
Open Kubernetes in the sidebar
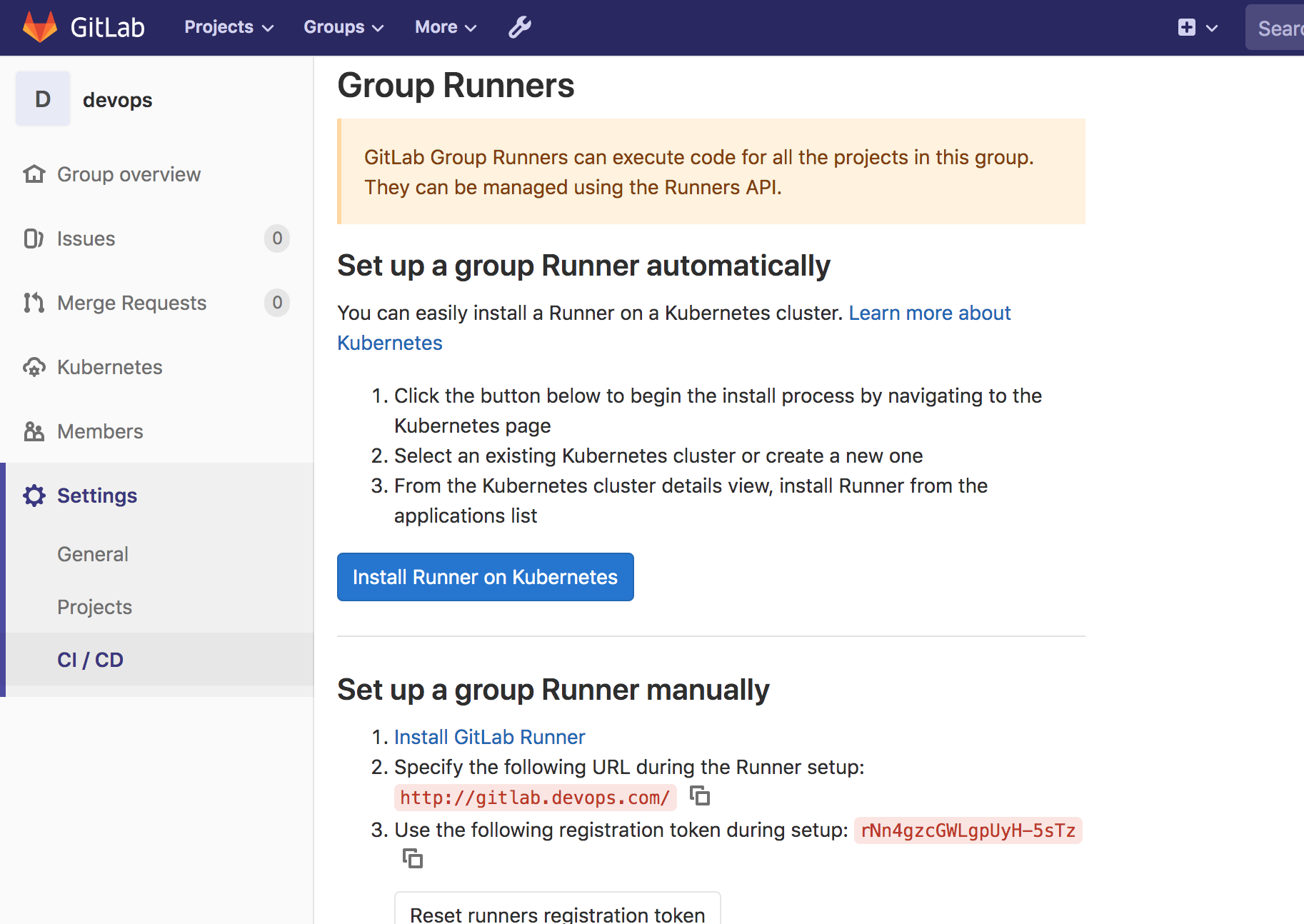pos(109,367)
